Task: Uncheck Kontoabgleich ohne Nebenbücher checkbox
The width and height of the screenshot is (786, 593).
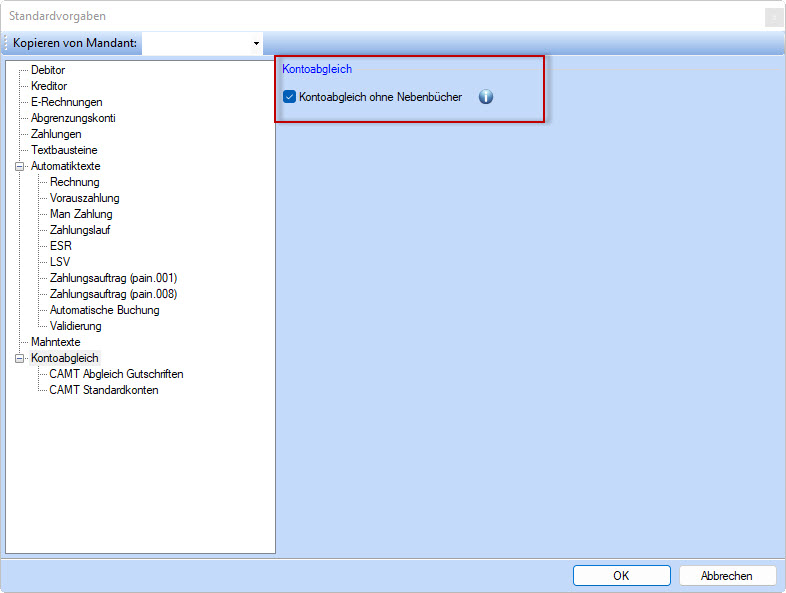Action: (290, 97)
